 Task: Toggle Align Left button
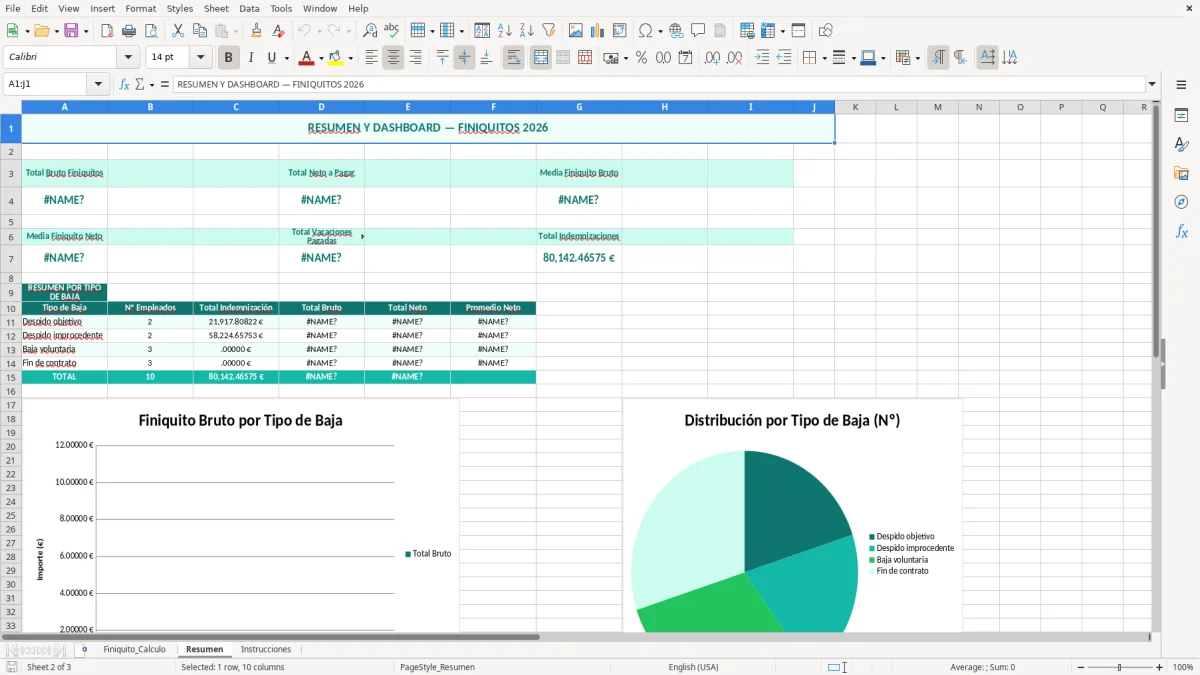click(x=371, y=58)
